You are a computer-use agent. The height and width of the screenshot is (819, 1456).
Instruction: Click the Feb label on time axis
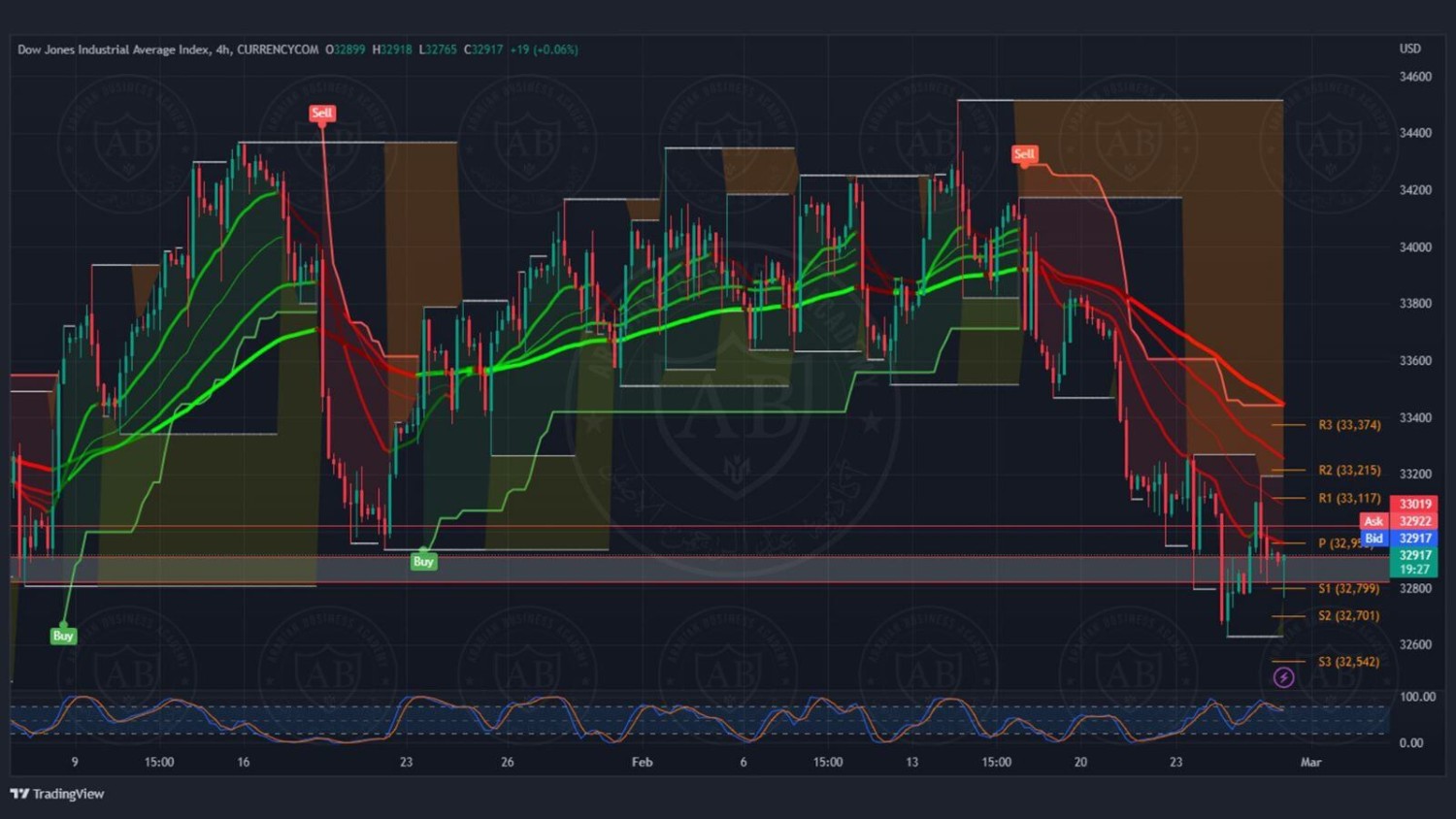(x=642, y=762)
